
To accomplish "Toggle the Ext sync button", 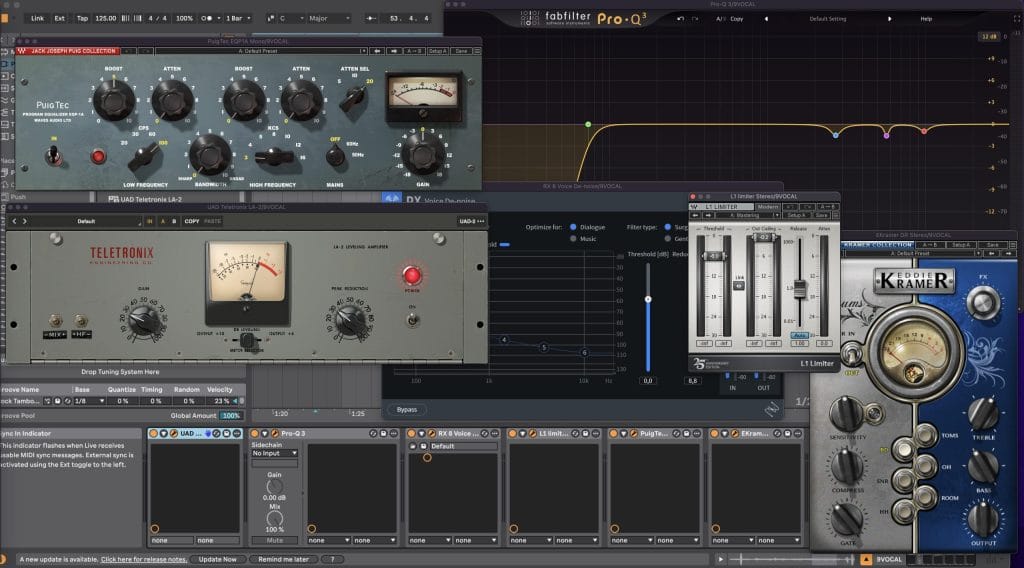I will [60, 18].
